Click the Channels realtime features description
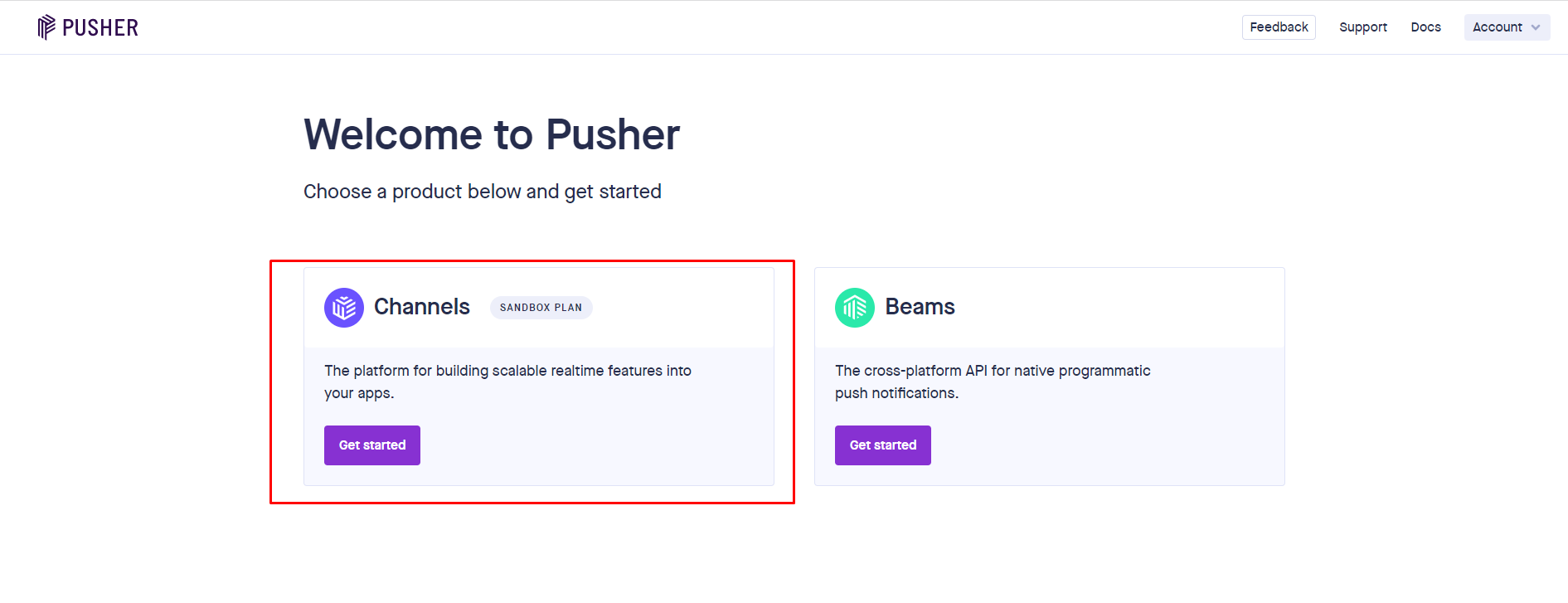 pos(507,382)
